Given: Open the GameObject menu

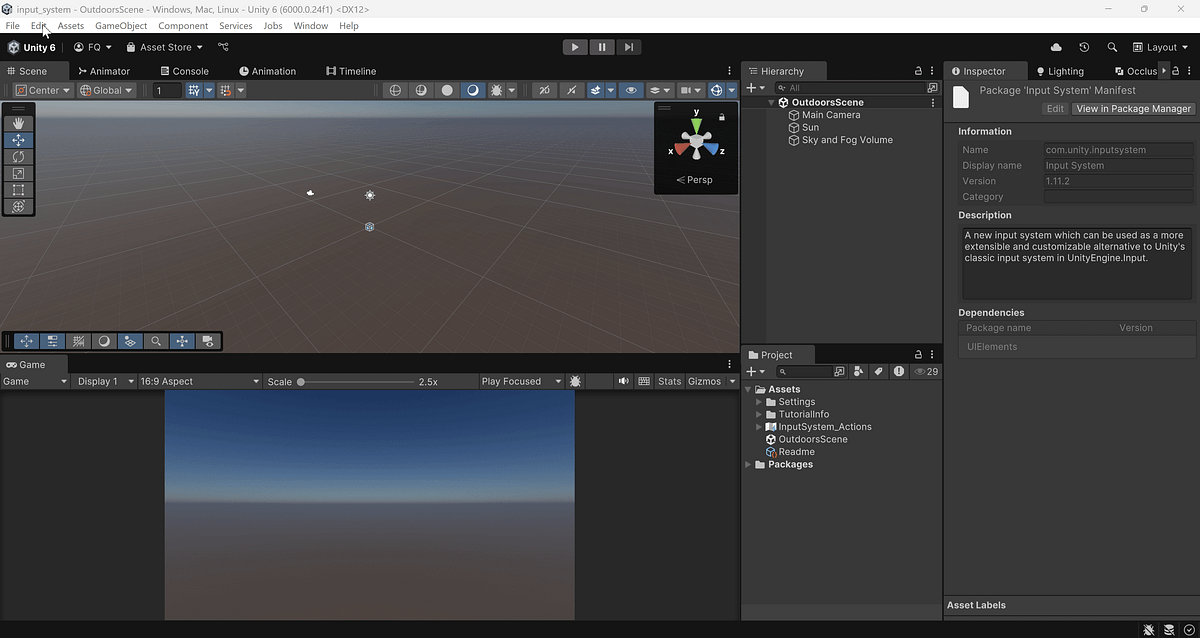Looking at the screenshot, I should click(x=121, y=25).
